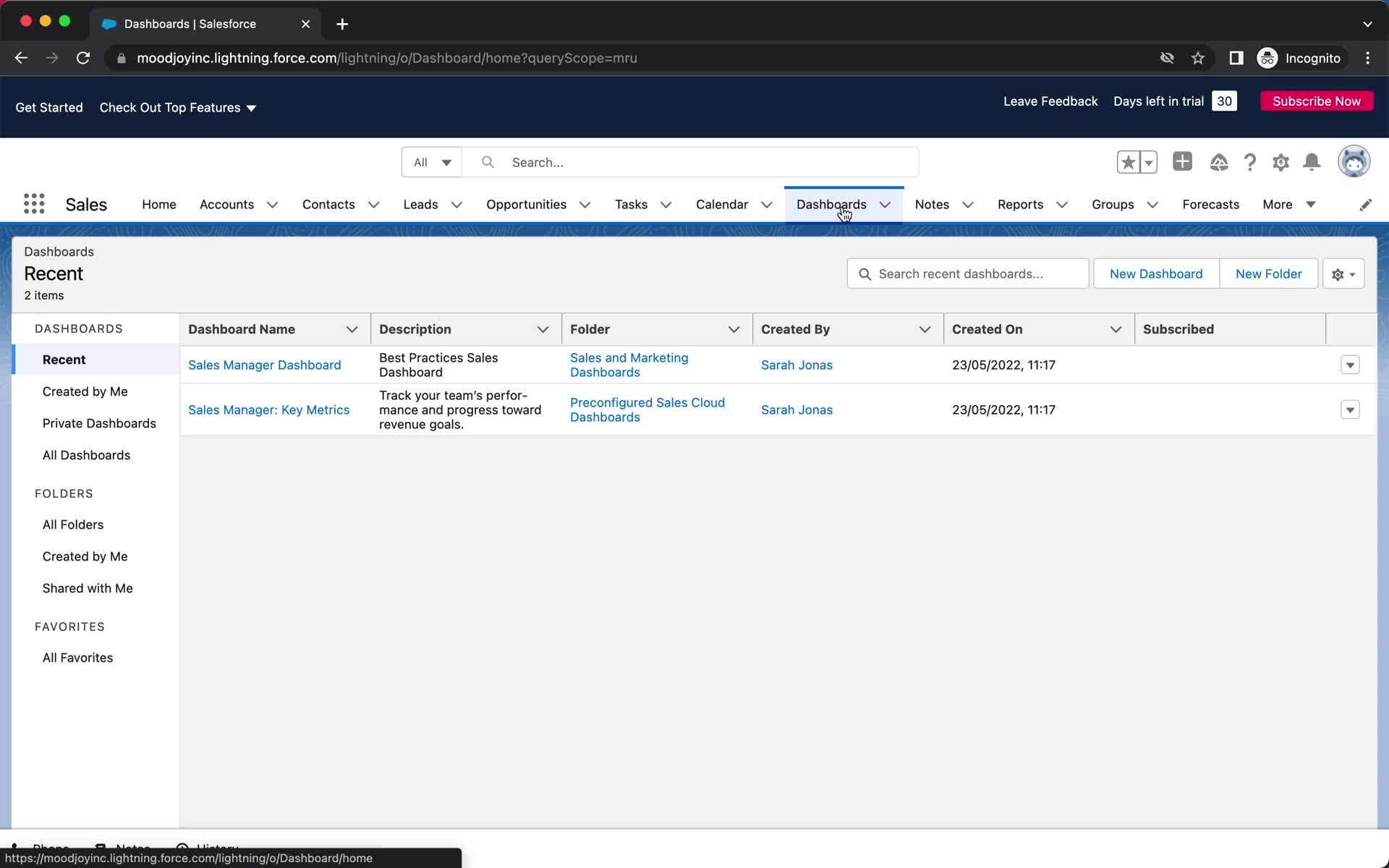Expand the Notes tab chevron
The height and width of the screenshot is (868, 1389).
968,205
